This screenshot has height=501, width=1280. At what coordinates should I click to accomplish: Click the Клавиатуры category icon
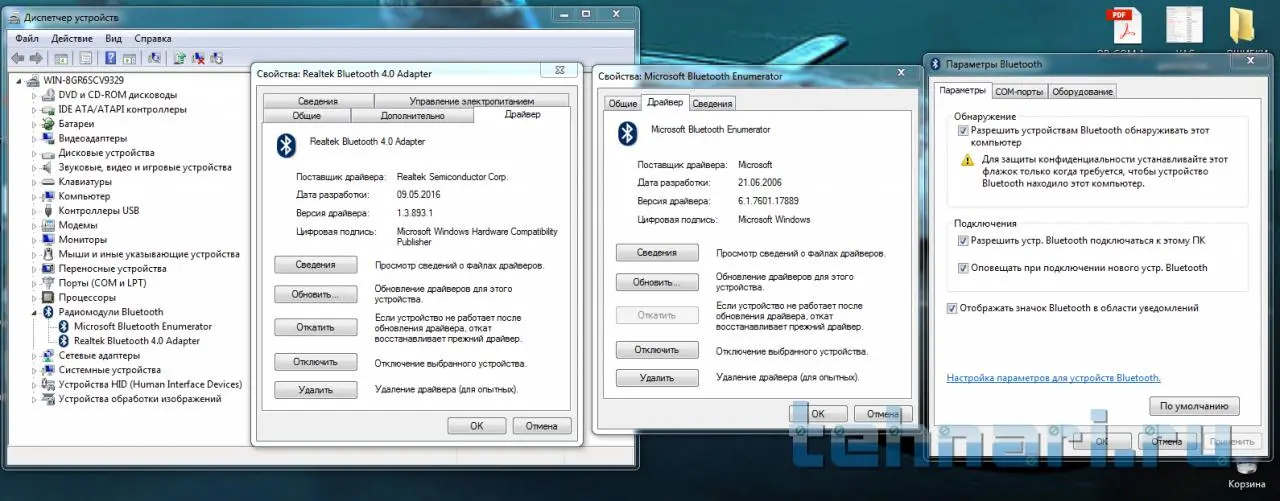(50, 182)
